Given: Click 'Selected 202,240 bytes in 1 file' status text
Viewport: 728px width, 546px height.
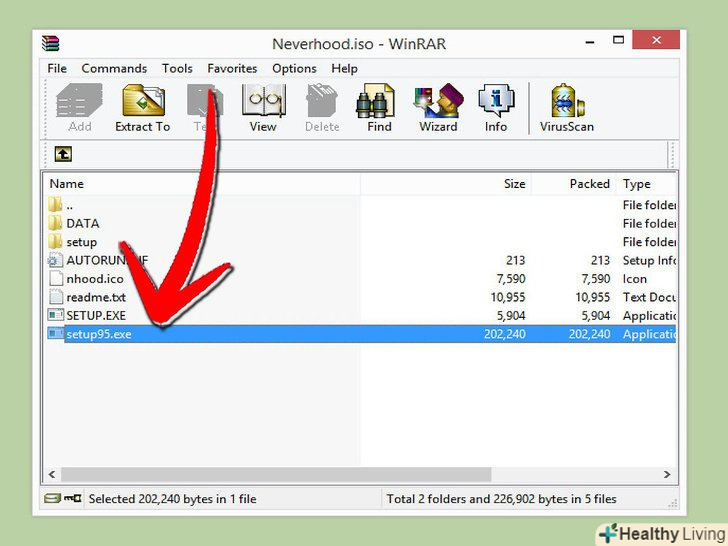Looking at the screenshot, I should click(172, 499).
